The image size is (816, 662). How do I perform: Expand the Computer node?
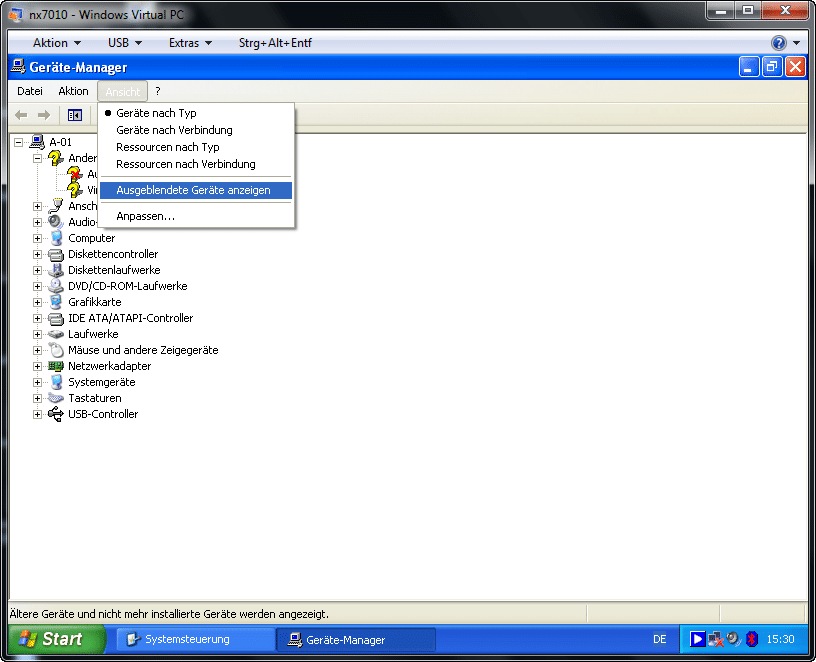click(x=37, y=238)
